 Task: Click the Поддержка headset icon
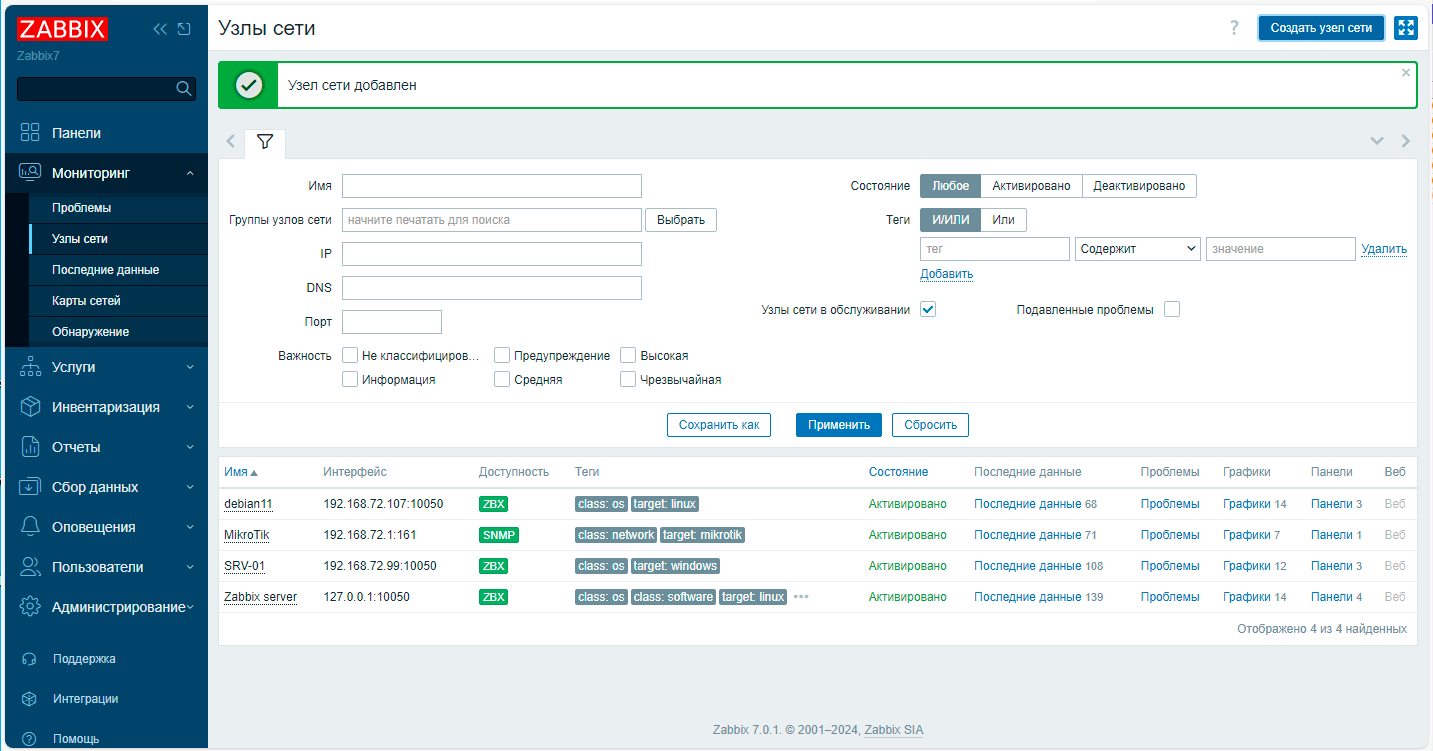click(x=30, y=659)
